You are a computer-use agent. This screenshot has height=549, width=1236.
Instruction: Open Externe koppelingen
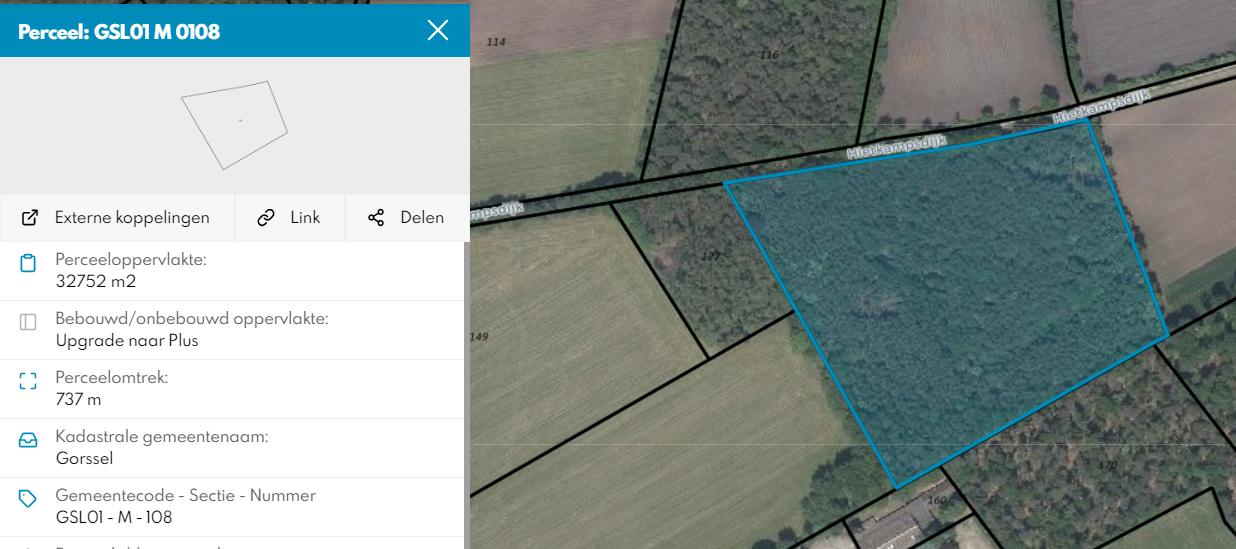(117, 217)
